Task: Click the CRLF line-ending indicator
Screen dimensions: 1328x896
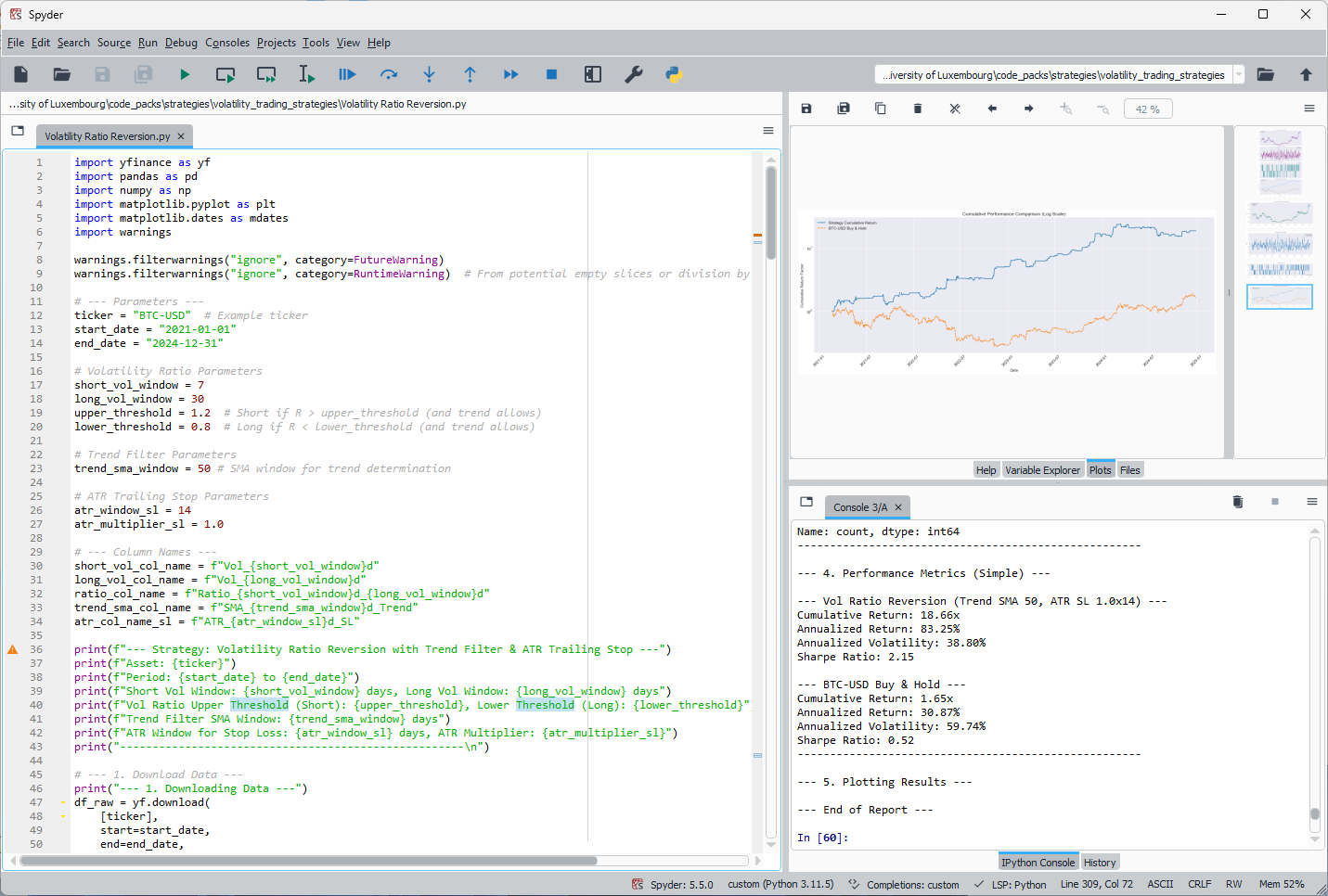Action: click(x=1200, y=884)
